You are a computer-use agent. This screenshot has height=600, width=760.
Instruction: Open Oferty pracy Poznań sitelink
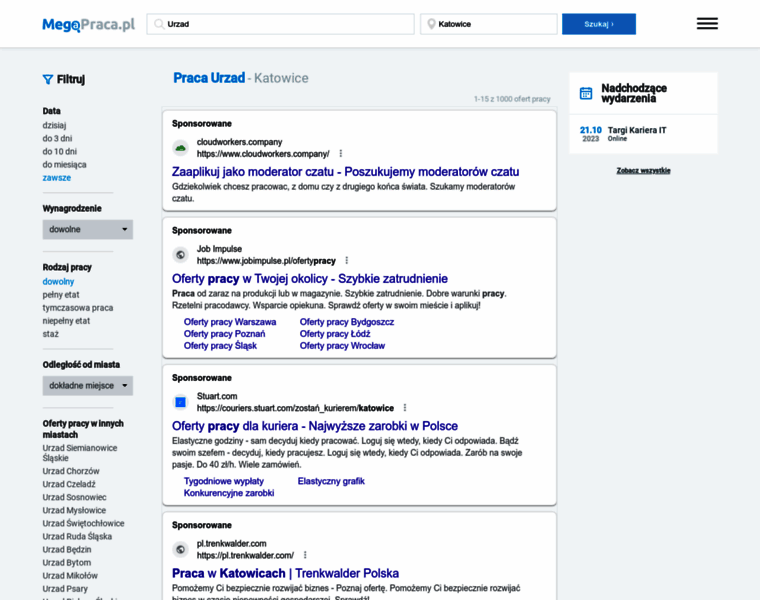pyautogui.click(x=224, y=334)
